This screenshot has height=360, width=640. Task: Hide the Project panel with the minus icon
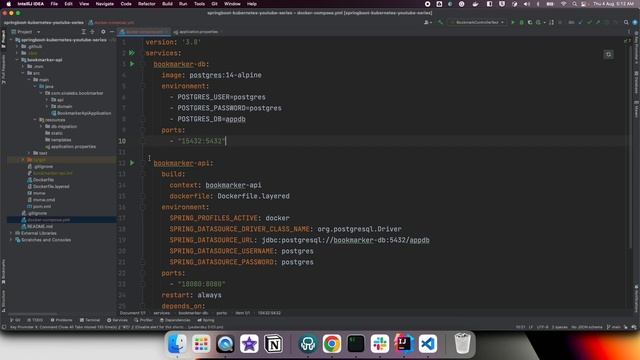click(x=112, y=32)
